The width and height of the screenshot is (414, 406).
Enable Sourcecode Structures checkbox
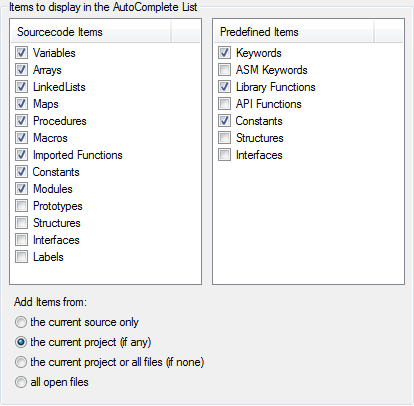(22, 223)
